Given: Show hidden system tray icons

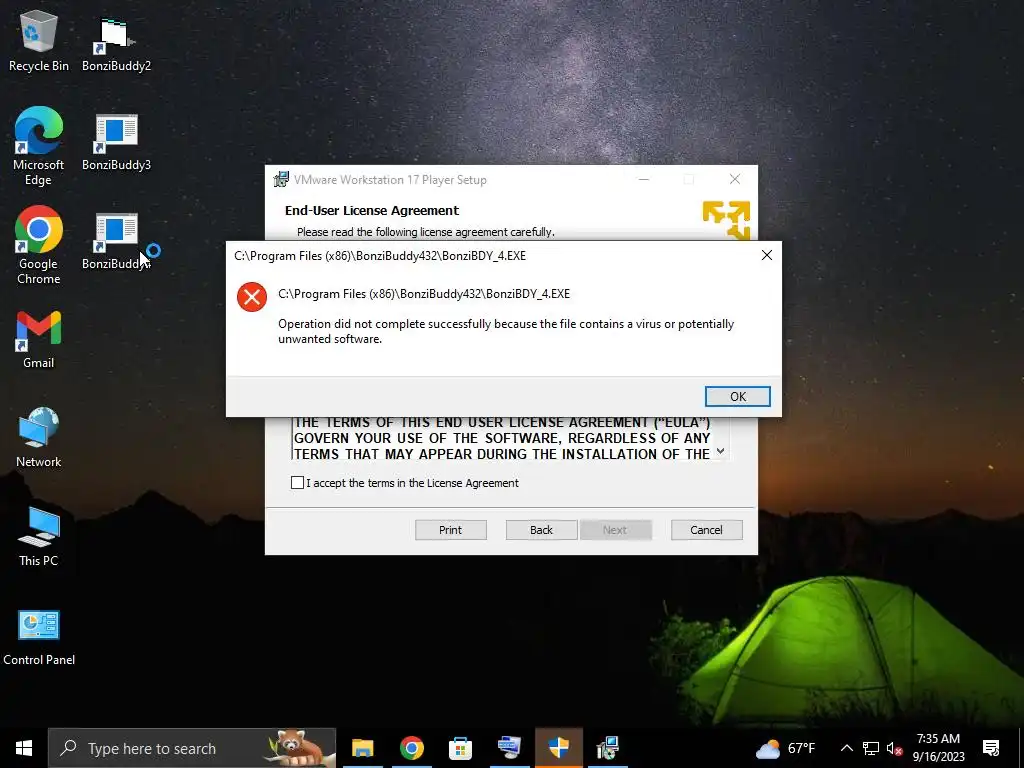Looking at the screenshot, I should pos(846,748).
